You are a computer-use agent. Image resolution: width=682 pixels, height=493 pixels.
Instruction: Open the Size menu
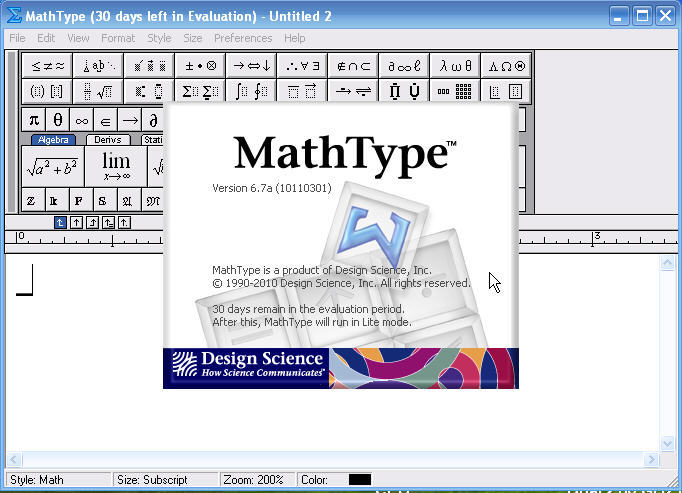point(193,38)
